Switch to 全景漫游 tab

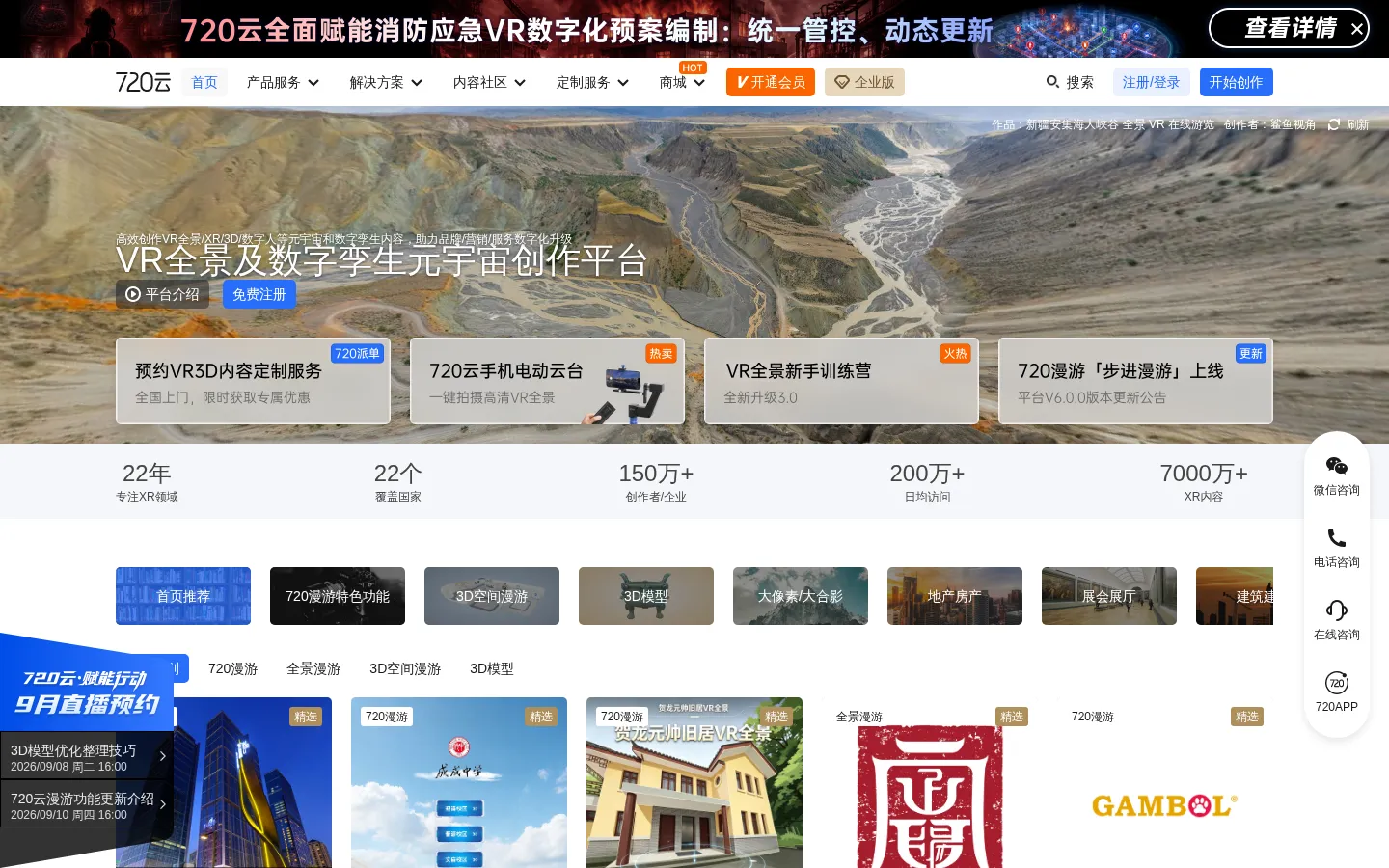click(313, 668)
